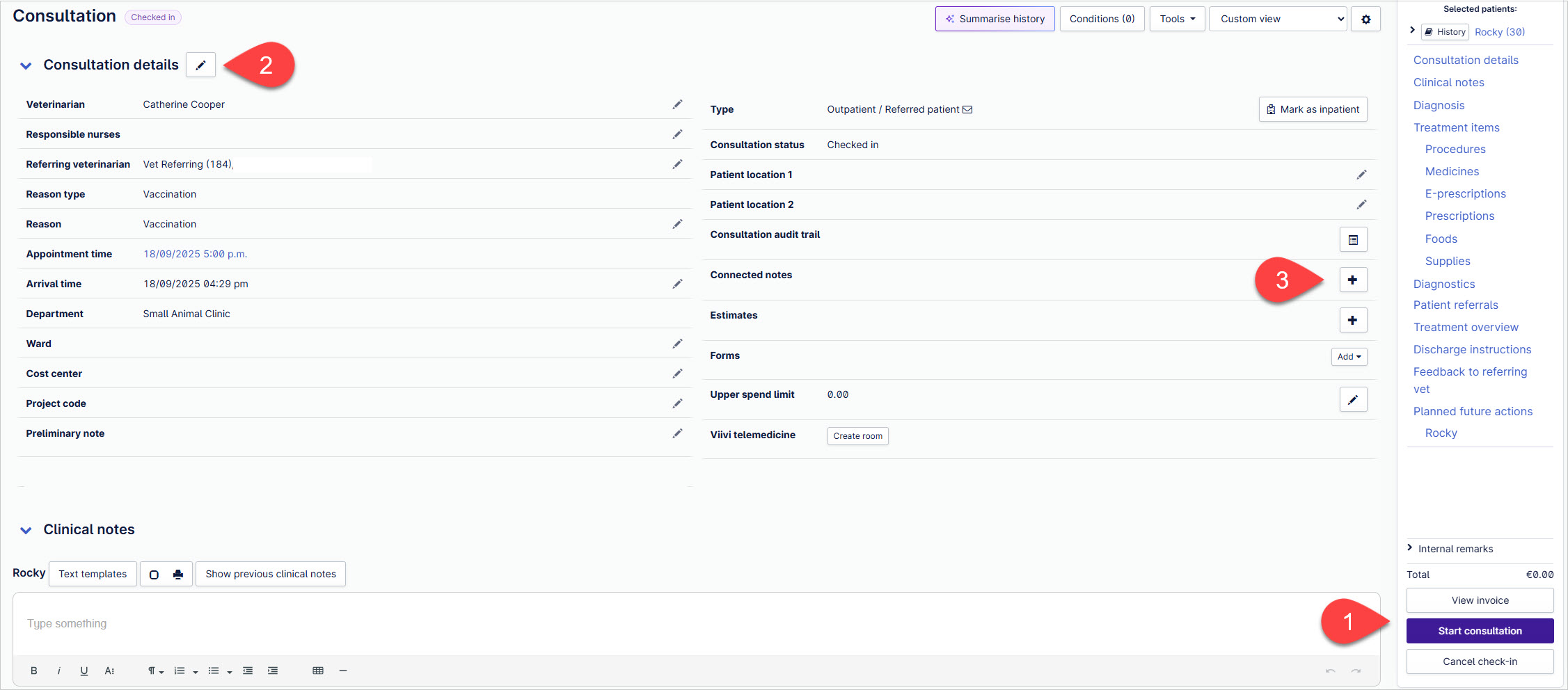Apply bold formatting in notes editor

coord(34,671)
